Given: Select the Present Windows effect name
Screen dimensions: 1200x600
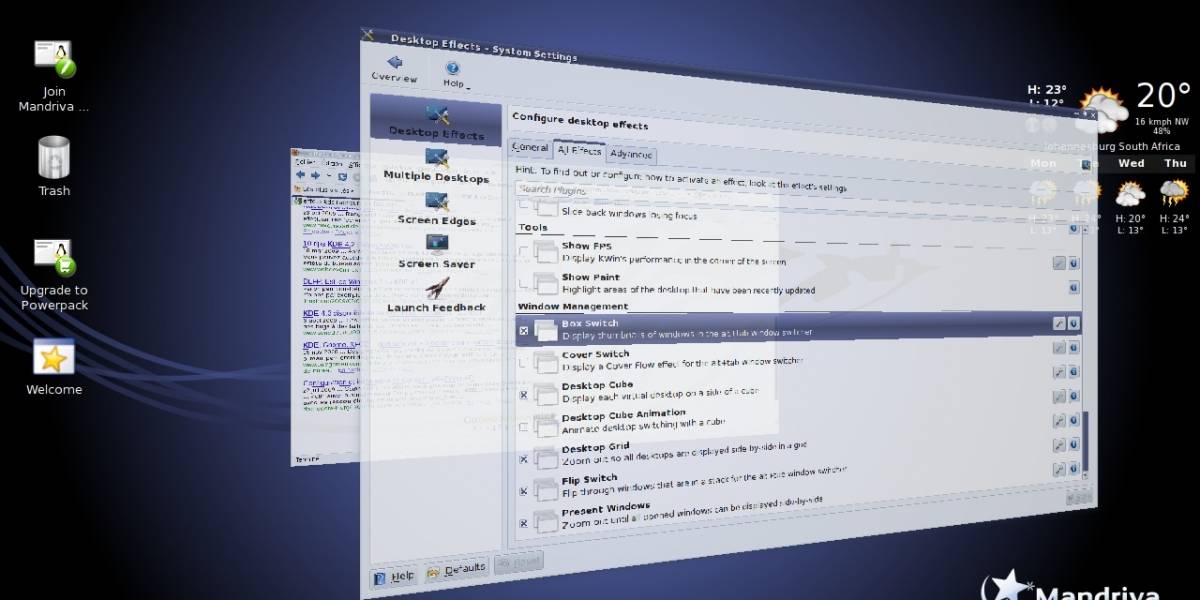Looking at the screenshot, I should 606,509.
